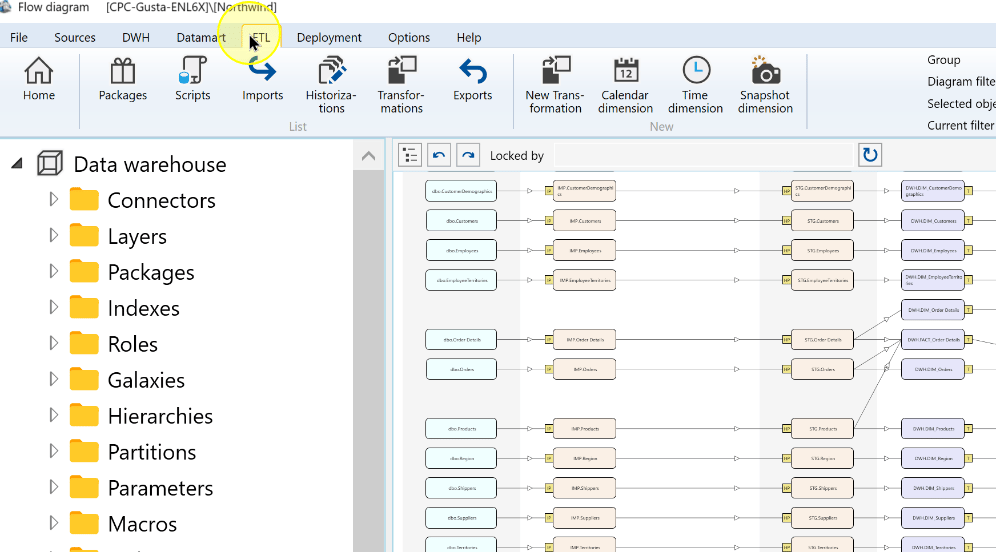Open the Scripts list
996x552 pixels.
click(x=192, y=79)
